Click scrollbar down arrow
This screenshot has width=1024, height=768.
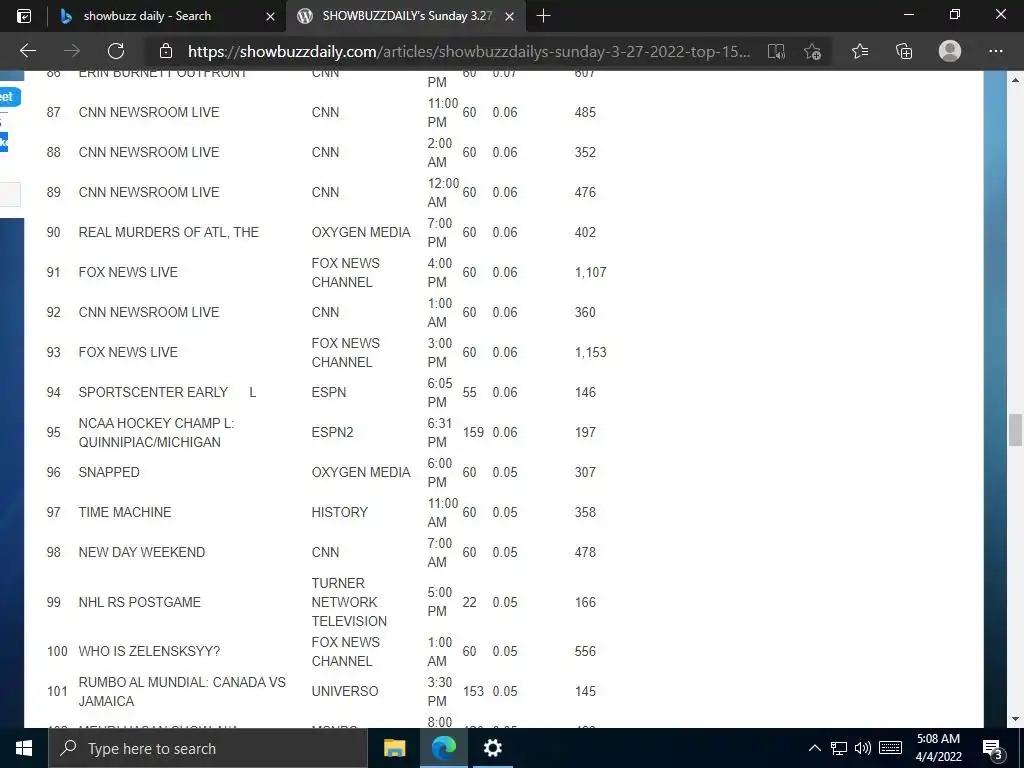[1015, 720]
